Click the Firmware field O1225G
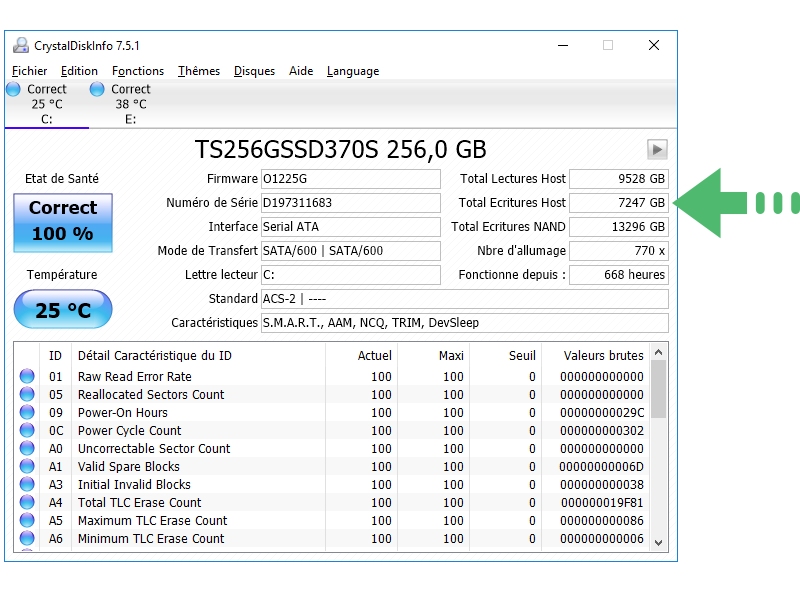Image resolution: width=800 pixels, height=600 pixels. [x=351, y=179]
